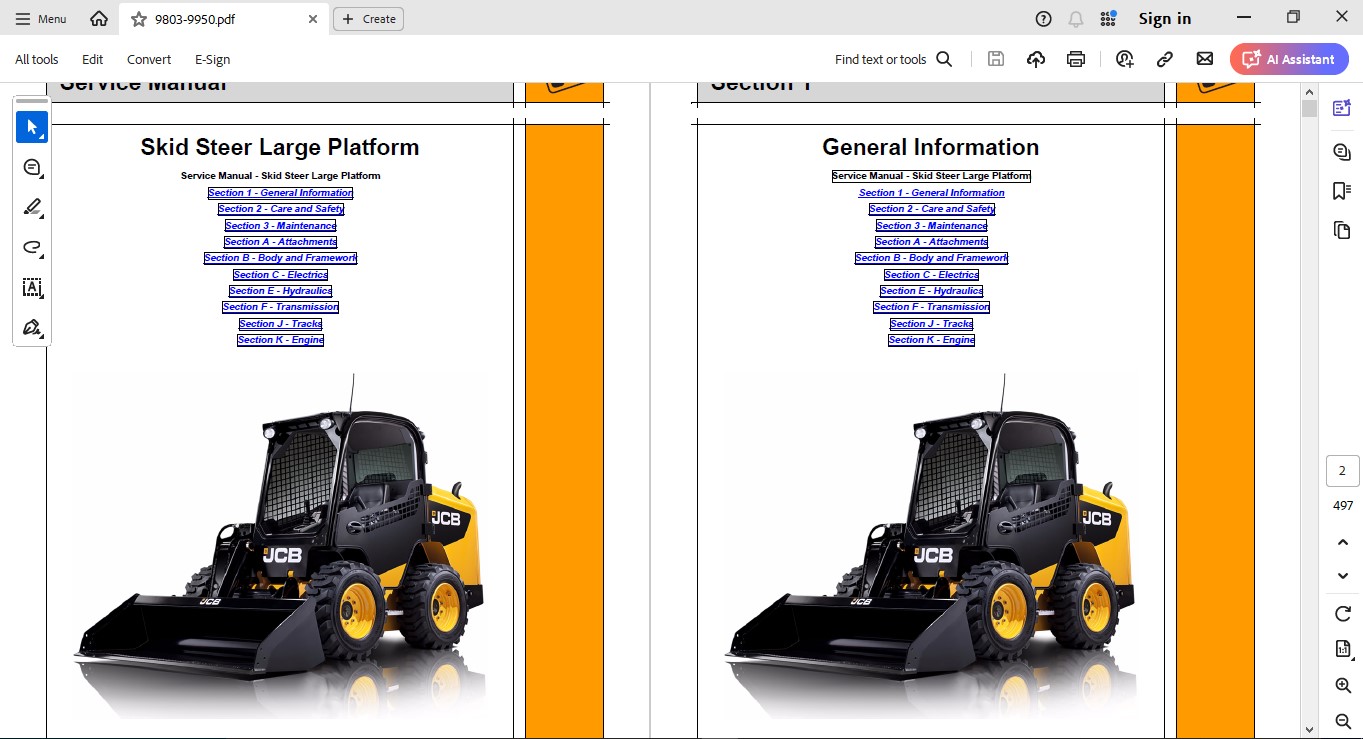Follow the Section E - Hydraulics link on left page
This screenshot has width=1363, height=739.
[x=280, y=291]
